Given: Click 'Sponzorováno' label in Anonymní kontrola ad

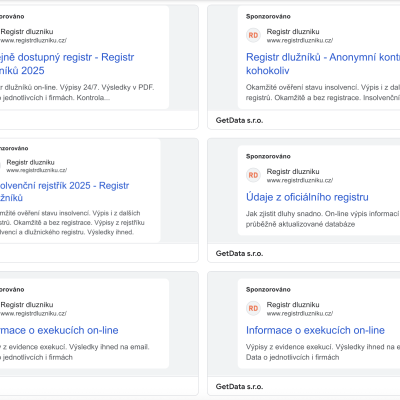Looking at the screenshot, I should (x=268, y=16).
